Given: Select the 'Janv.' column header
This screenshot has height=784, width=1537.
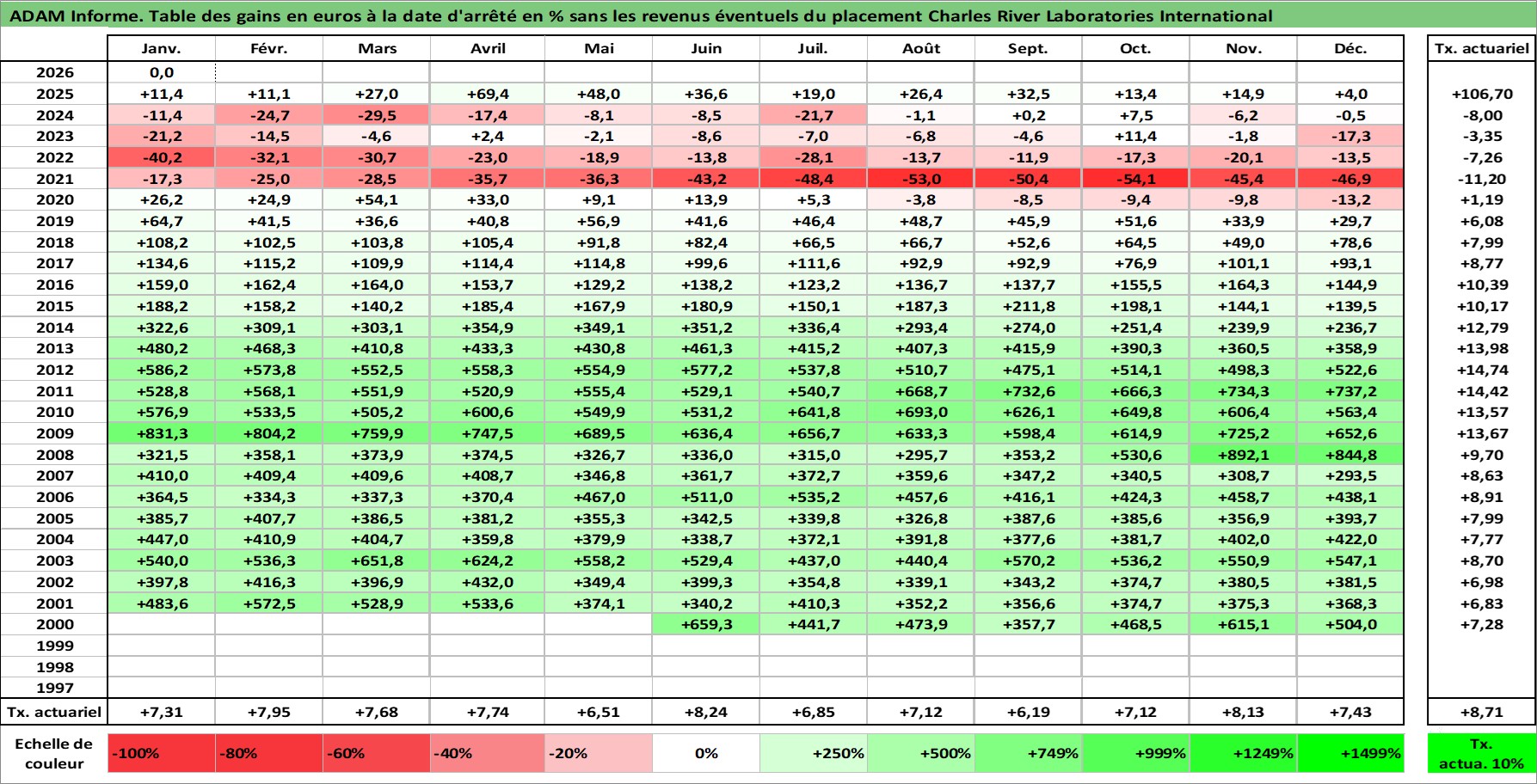Looking at the screenshot, I should click(162, 48).
